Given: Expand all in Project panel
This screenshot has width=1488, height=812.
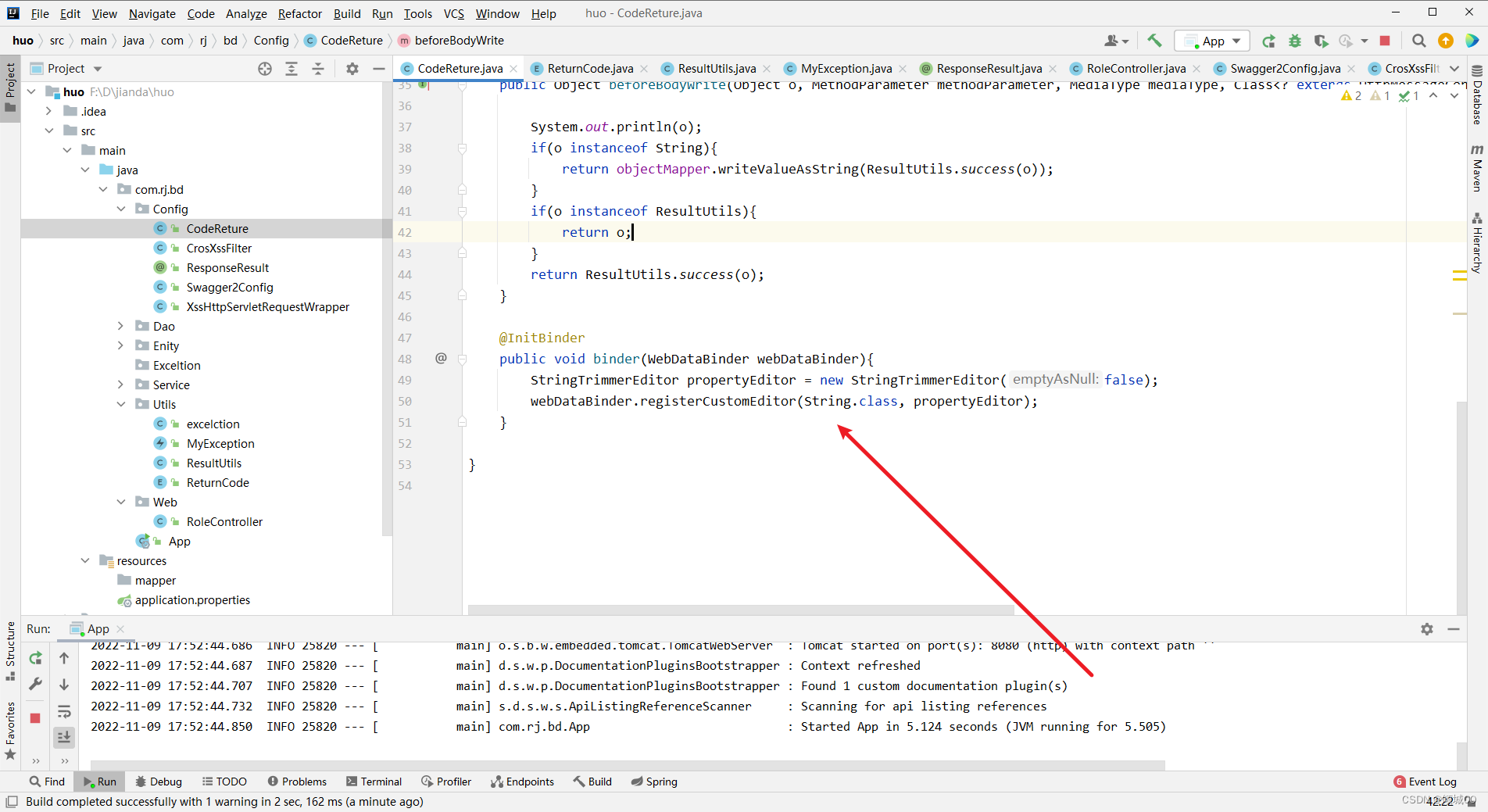Looking at the screenshot, I should [x=292, y=69].
